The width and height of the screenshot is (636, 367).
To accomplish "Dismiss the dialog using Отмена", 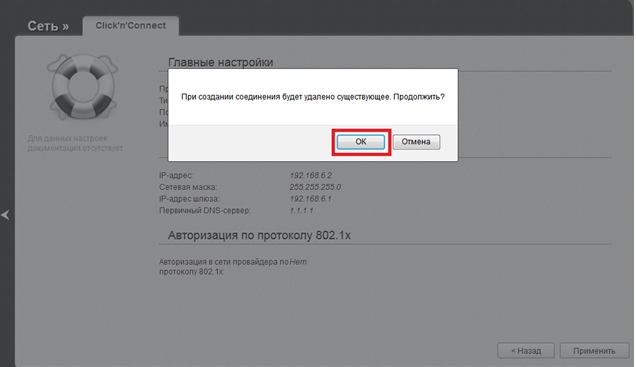I will (x=416, y=142).
